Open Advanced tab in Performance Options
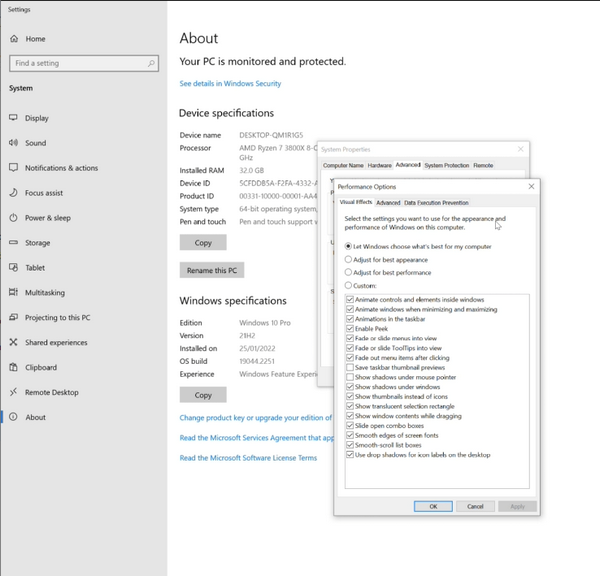 tap(388, 203)
